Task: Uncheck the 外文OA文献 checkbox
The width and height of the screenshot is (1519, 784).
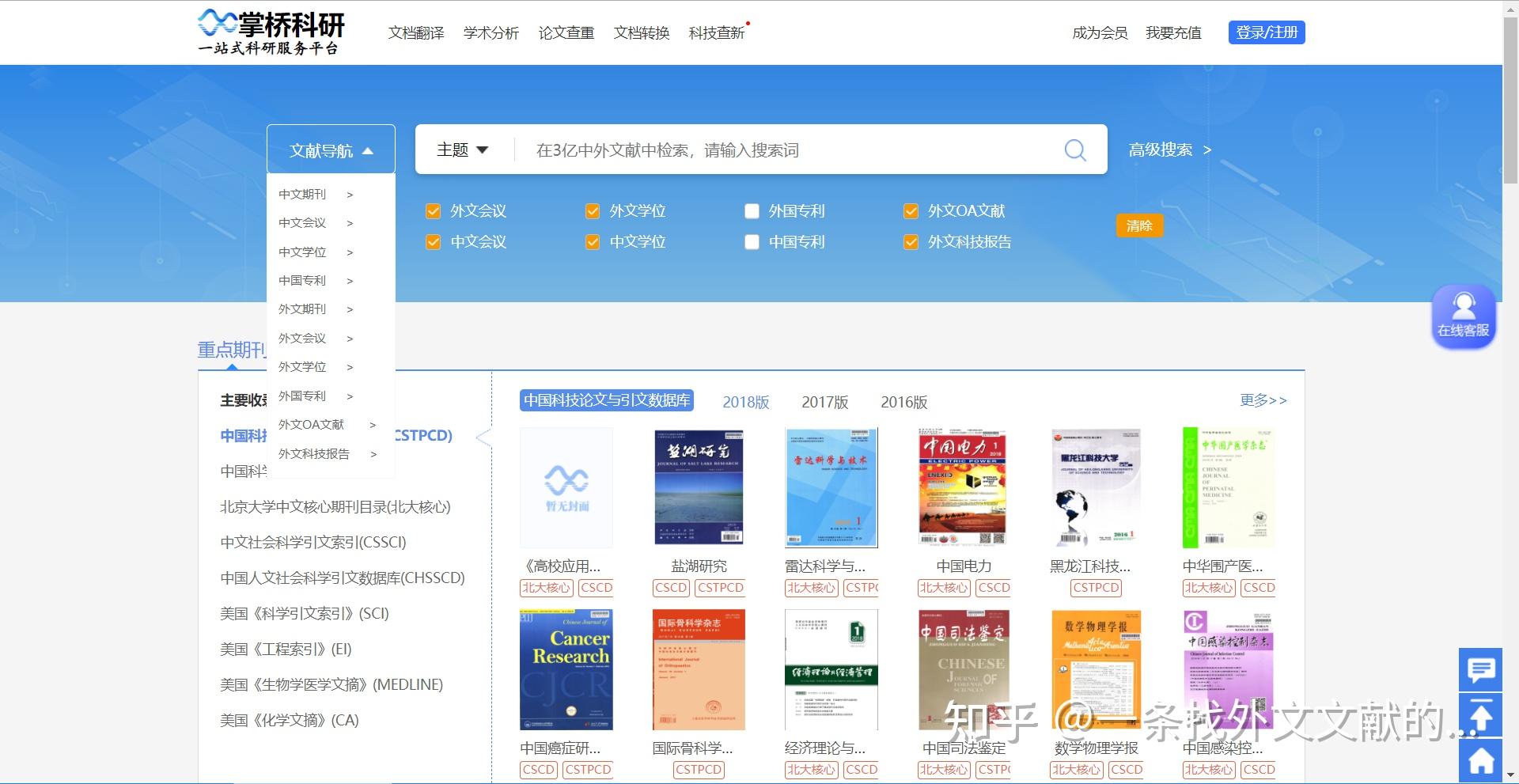Action: 911,210
